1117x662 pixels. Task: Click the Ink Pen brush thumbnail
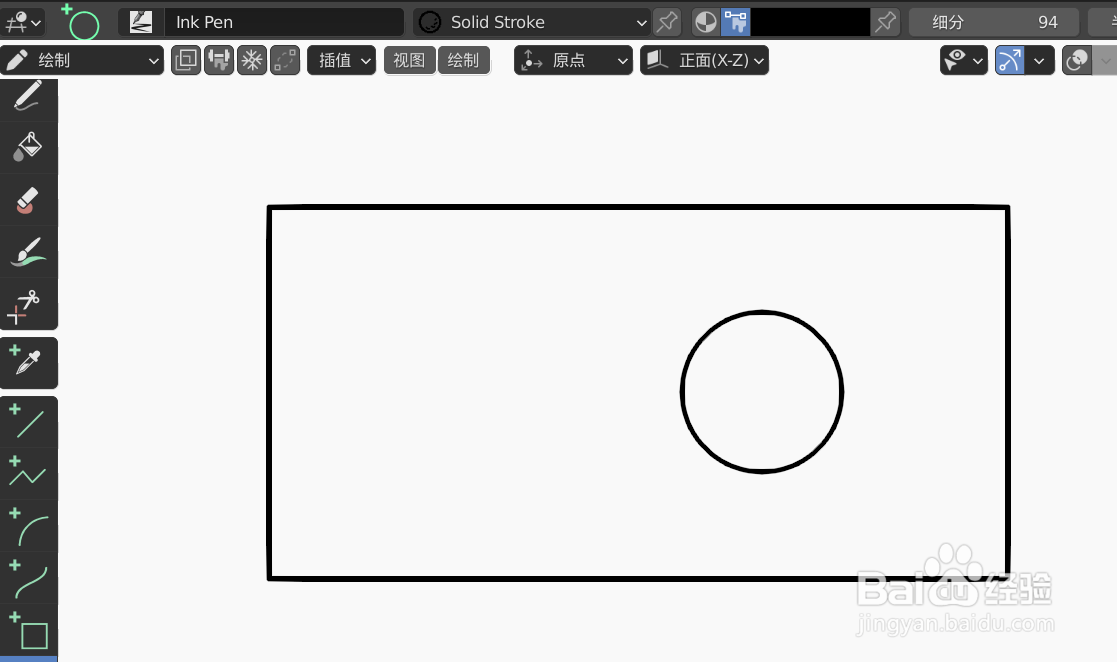pos(140,22)
